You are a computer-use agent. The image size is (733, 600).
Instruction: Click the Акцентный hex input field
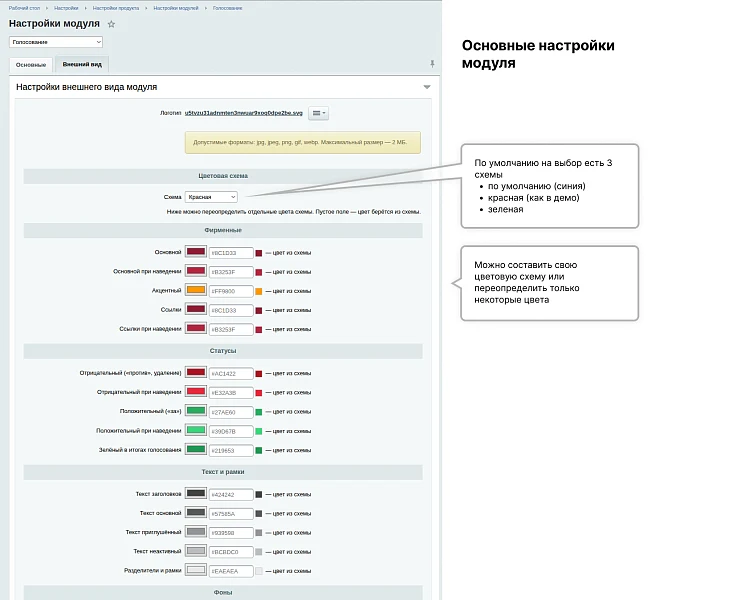(x=231, y=291)
